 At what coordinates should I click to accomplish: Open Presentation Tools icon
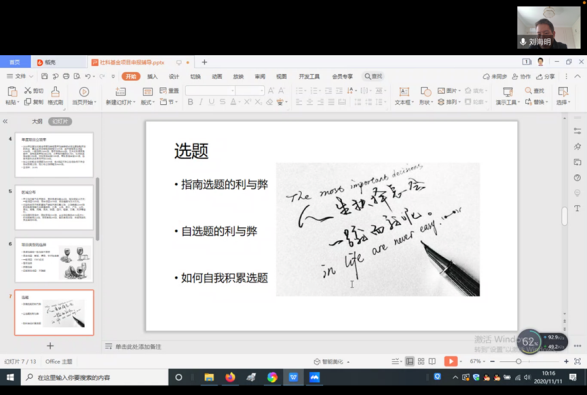click(x=508, y=92)
